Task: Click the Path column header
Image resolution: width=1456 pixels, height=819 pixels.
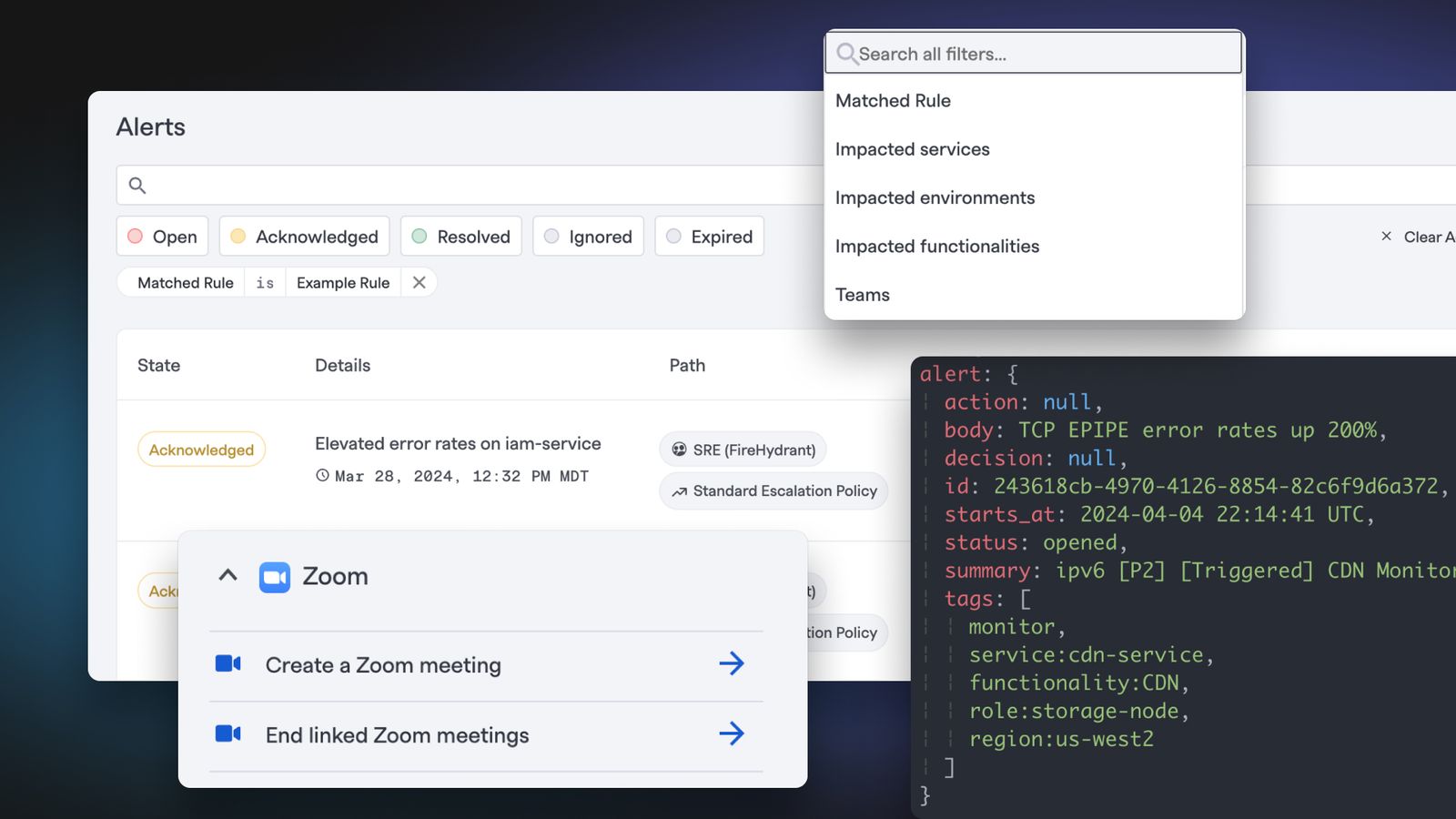Action: pyautogui.click(x=687, y=365)
